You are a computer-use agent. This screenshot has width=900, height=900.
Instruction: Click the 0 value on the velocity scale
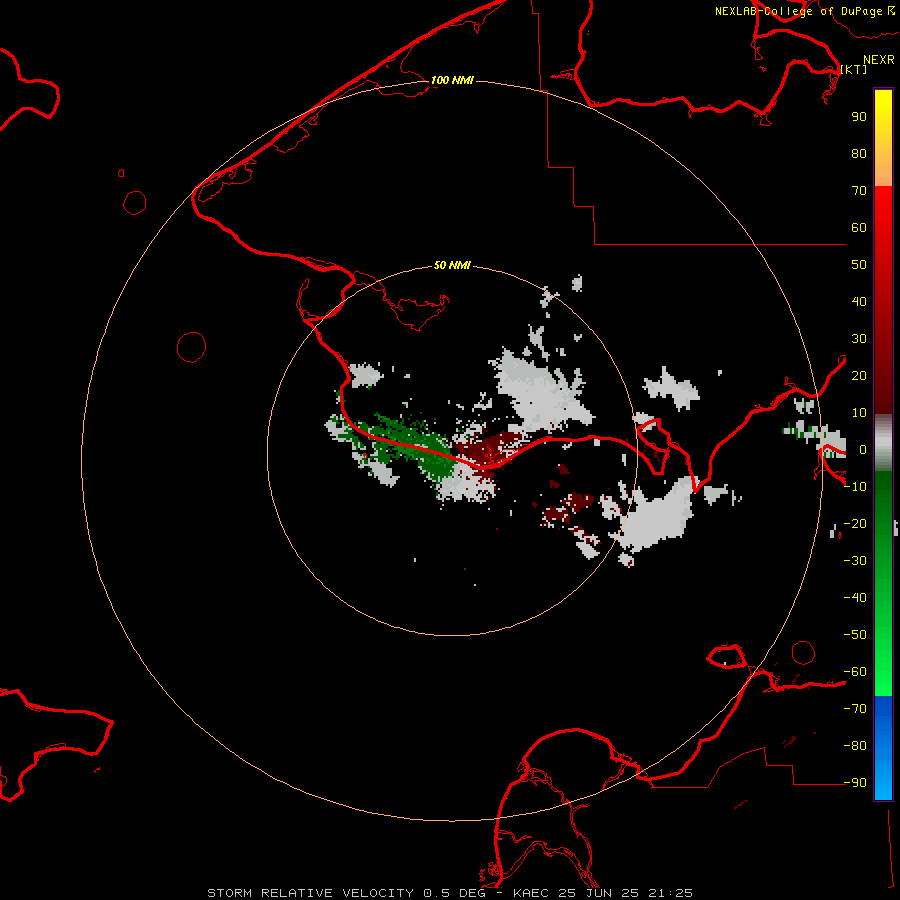(863, 450)
